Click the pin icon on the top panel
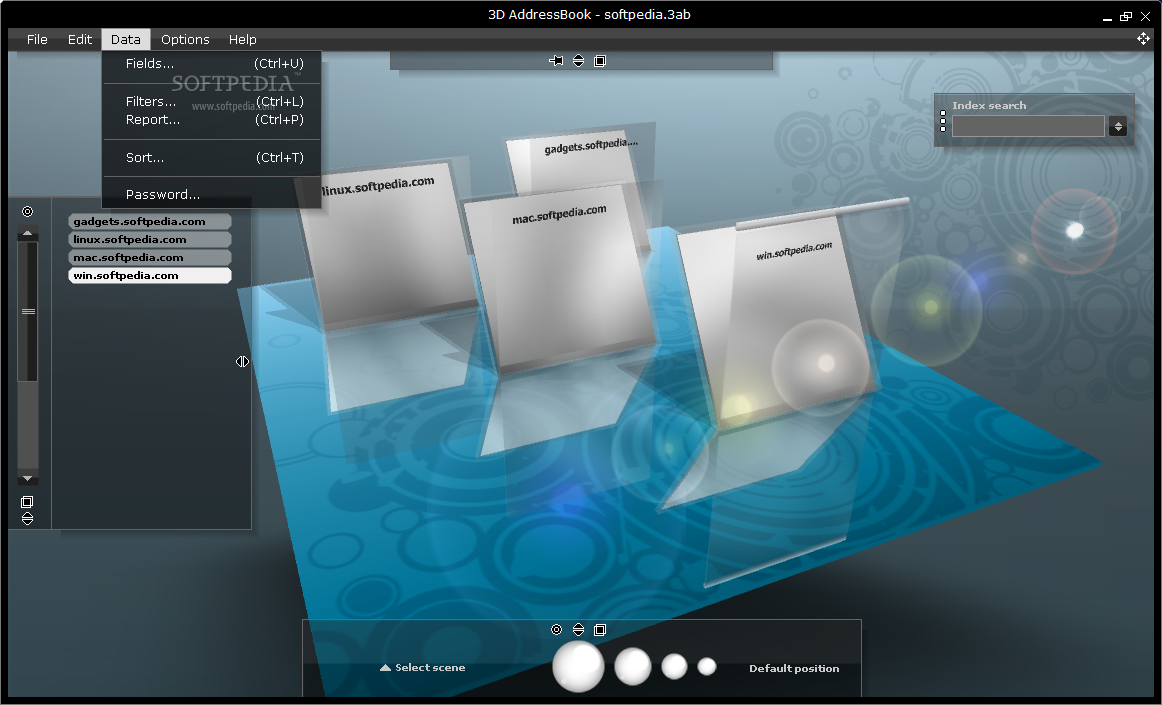This screenshot has height=705, width=1162. (557, 61)
